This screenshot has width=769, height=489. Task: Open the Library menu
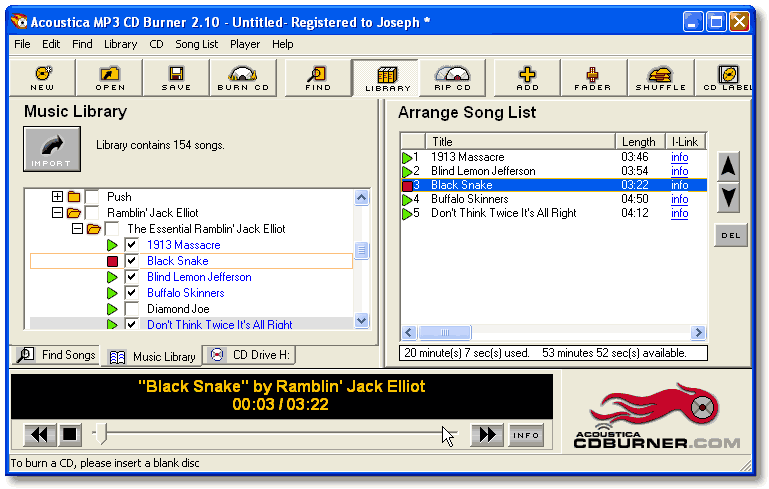click(120, 44)
